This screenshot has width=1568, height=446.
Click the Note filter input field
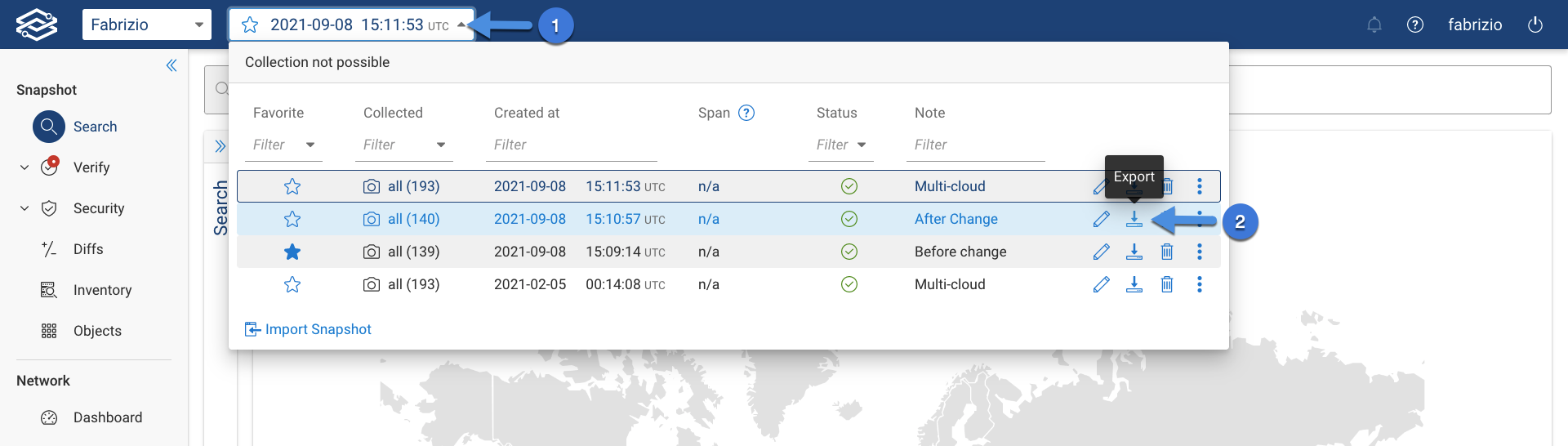pyautogui.click(x=976, y=145)
